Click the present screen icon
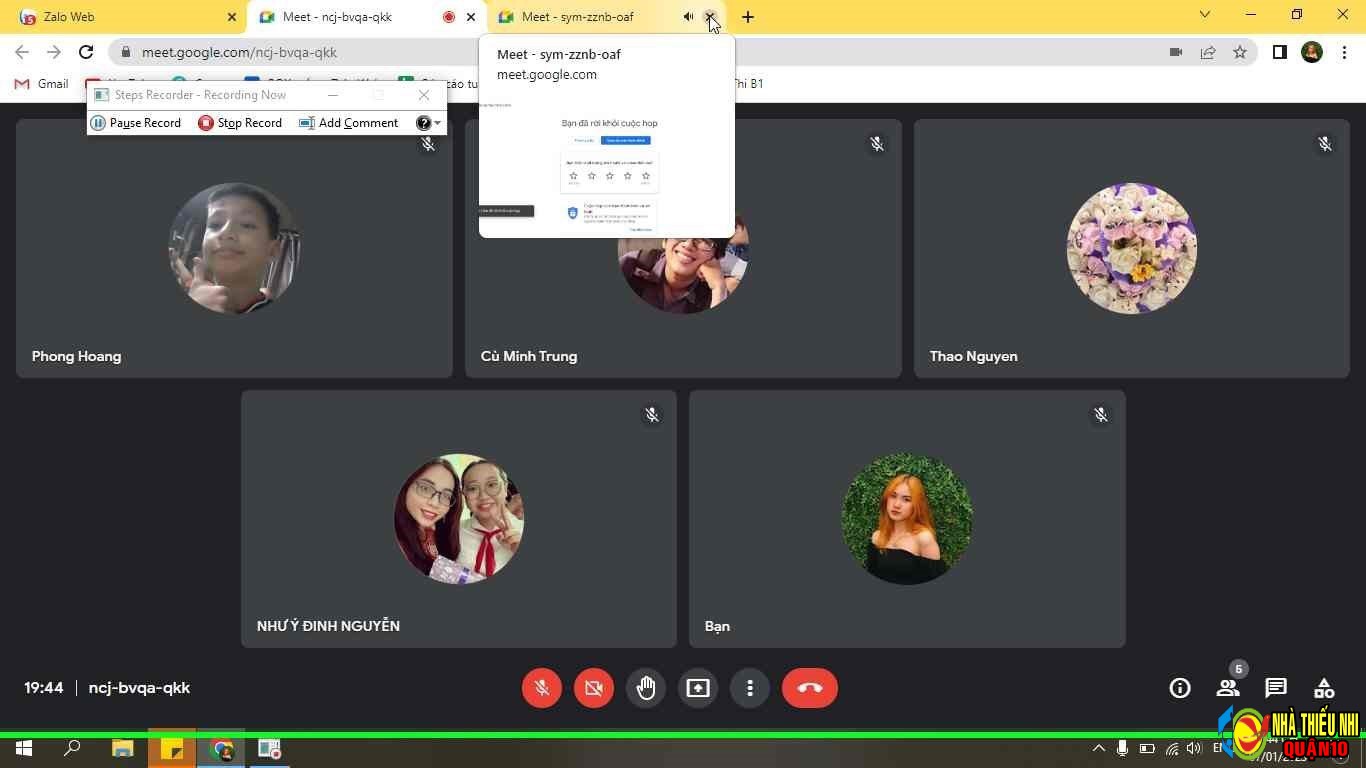The height and width of the screenshot is (768, 1366). click(x=698, y=688)
